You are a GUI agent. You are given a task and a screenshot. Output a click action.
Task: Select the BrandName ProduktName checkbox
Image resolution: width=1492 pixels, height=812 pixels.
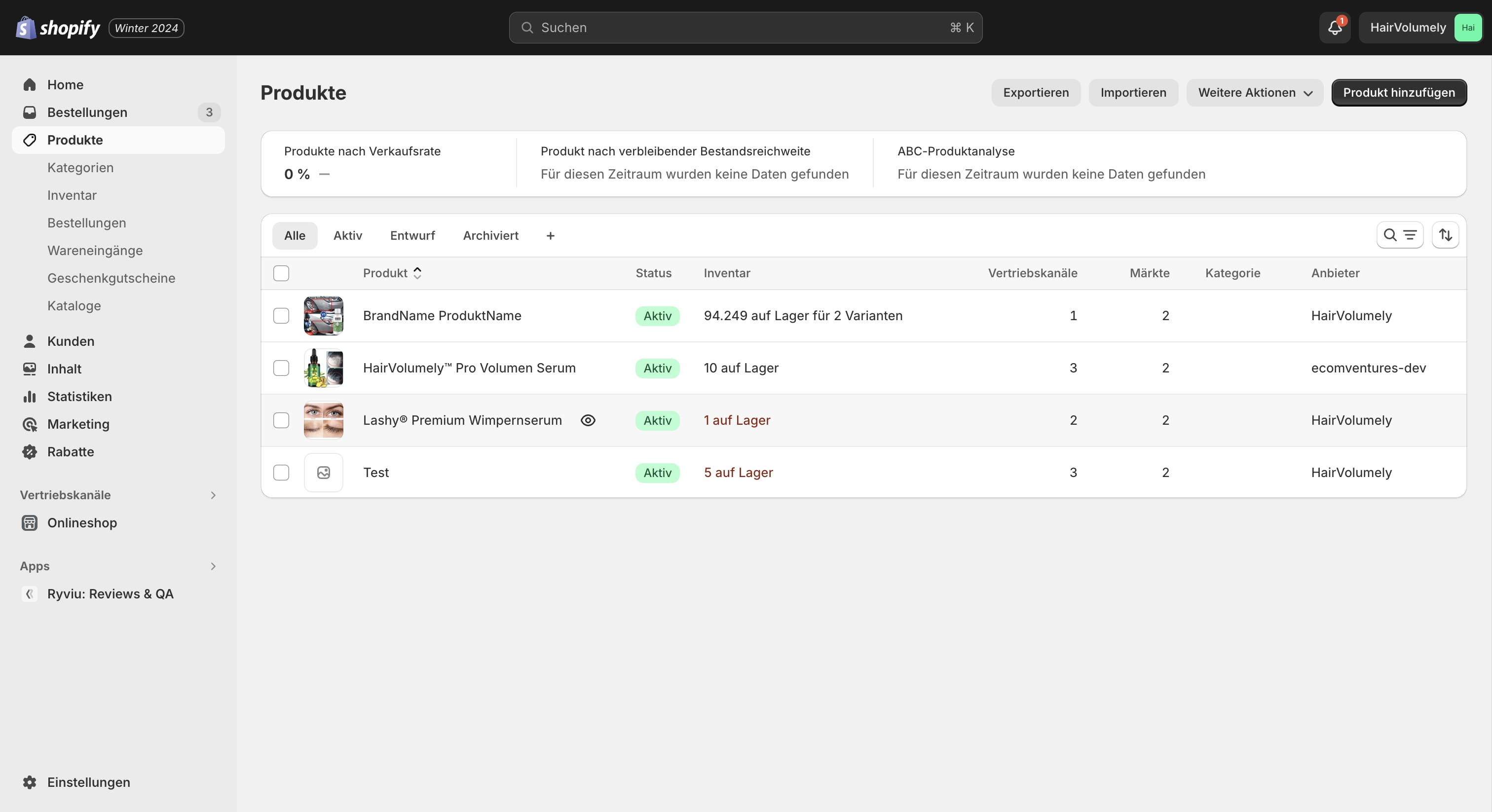click(281, 316)
